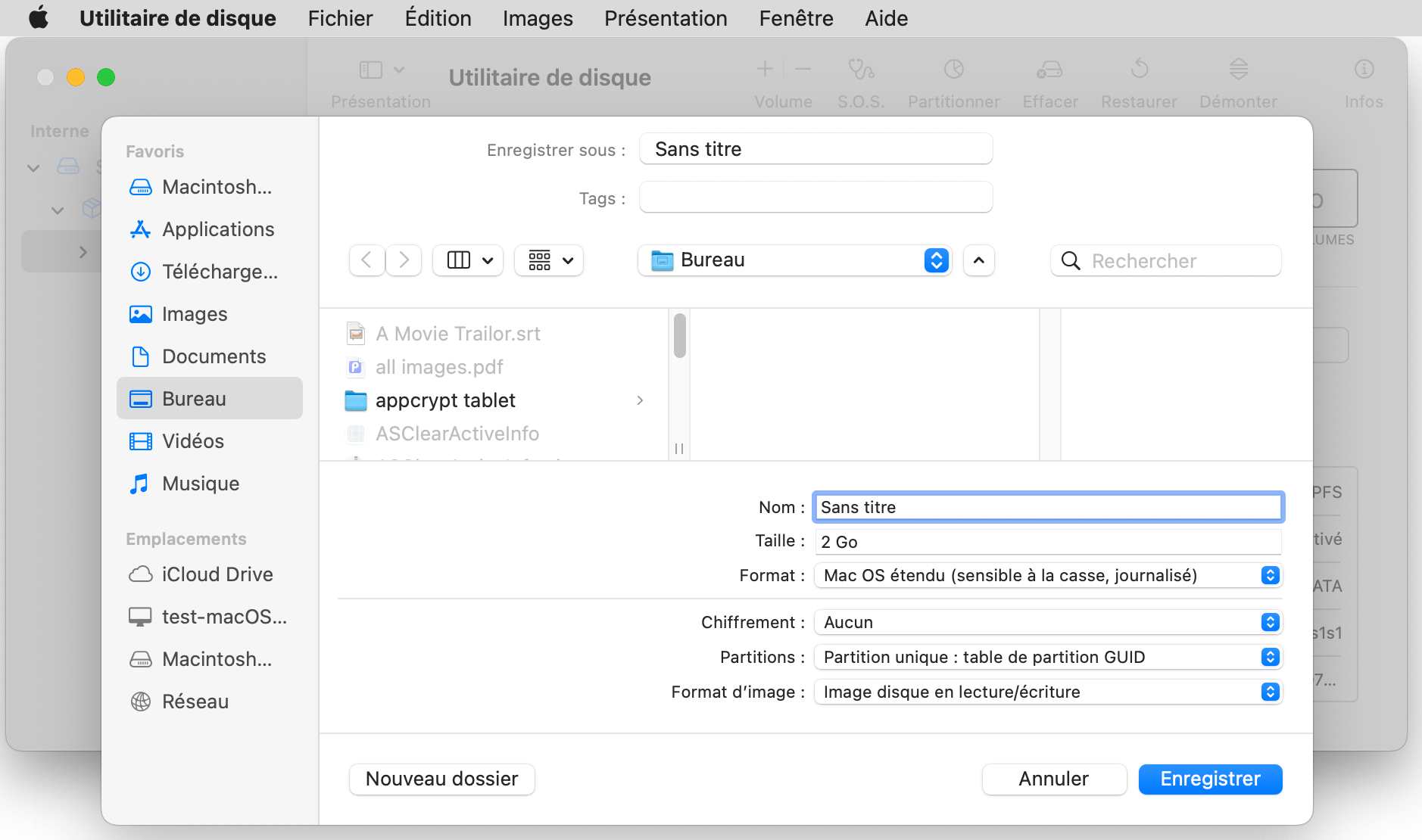Select test-macOS computer in Emplacements

coord(210,617)
